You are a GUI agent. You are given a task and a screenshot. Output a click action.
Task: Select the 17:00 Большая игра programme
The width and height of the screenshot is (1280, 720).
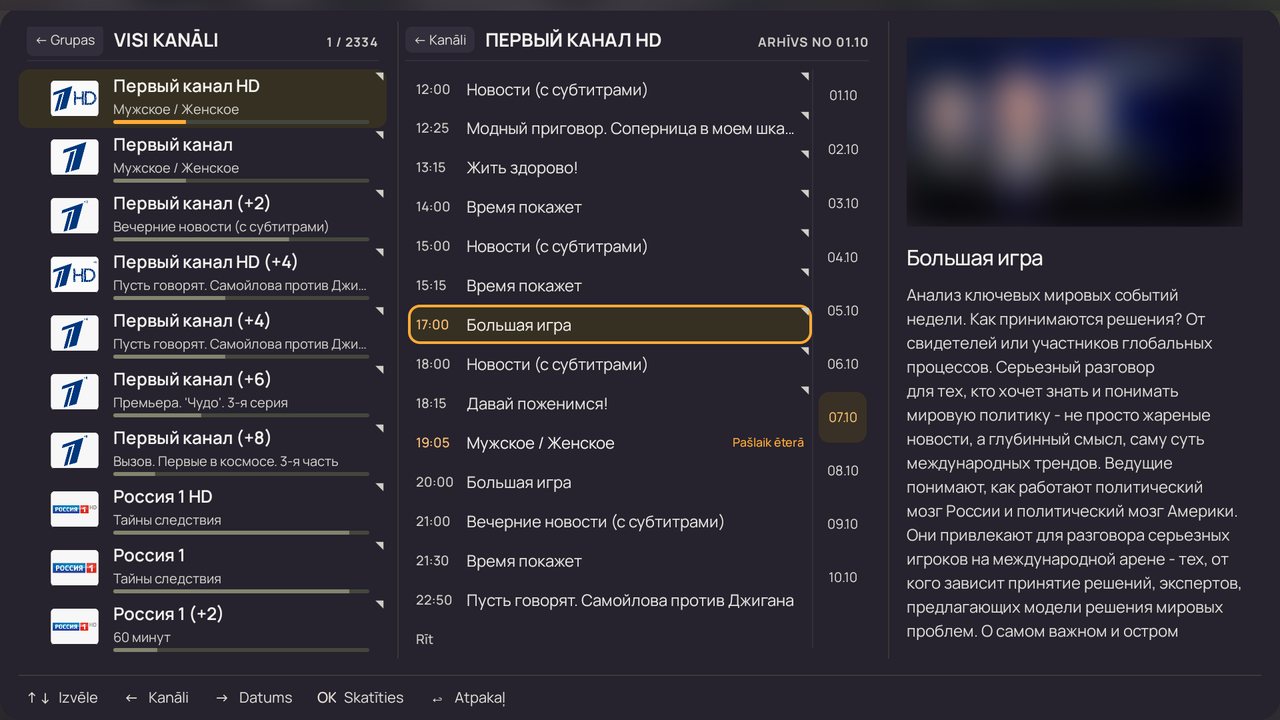click(610, 325)
